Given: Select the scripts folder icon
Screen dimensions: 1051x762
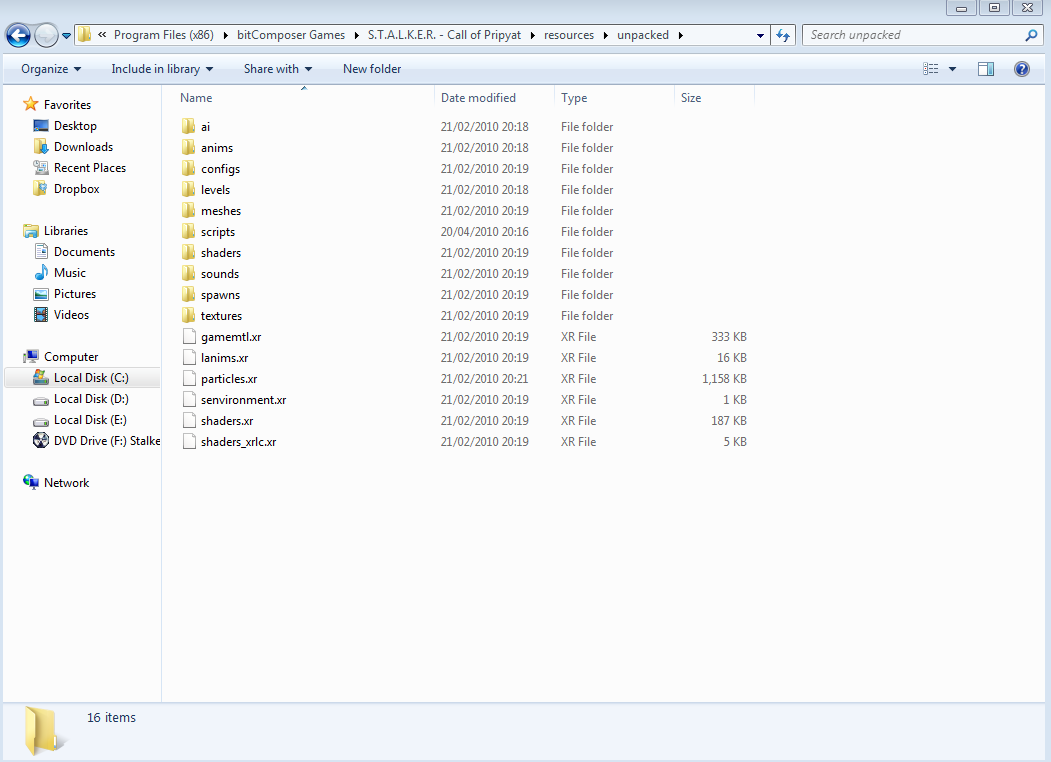Looking at the screenshot, I should click(x=188, y=231).
